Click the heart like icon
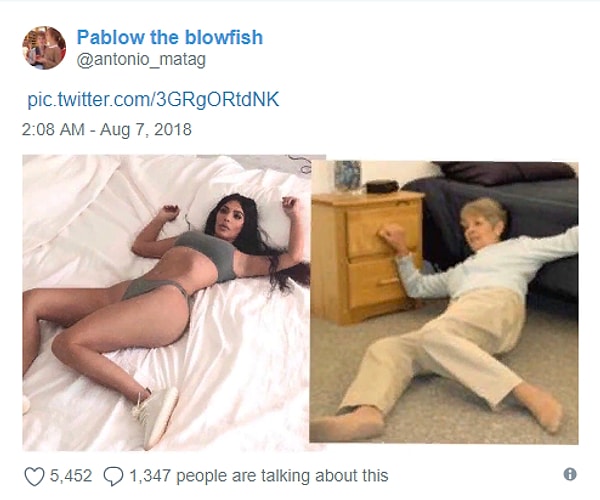This screenshot has height=500, width=600. pos(34,477)
